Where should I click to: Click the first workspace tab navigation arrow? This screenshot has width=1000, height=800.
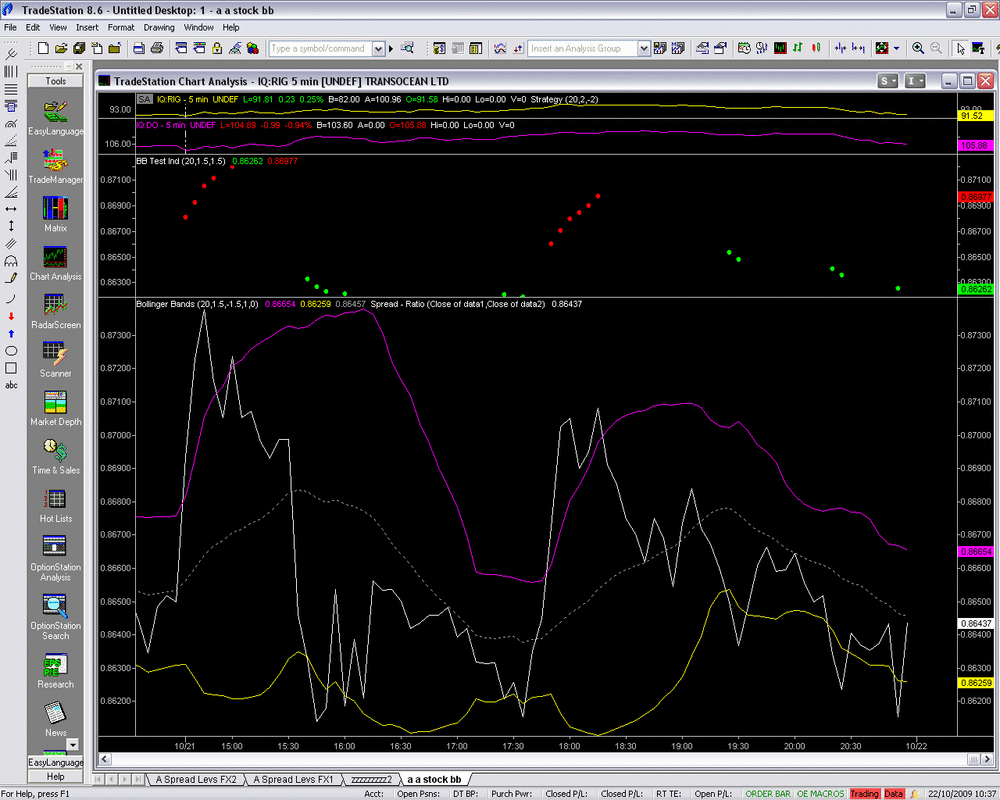point(99,780)
